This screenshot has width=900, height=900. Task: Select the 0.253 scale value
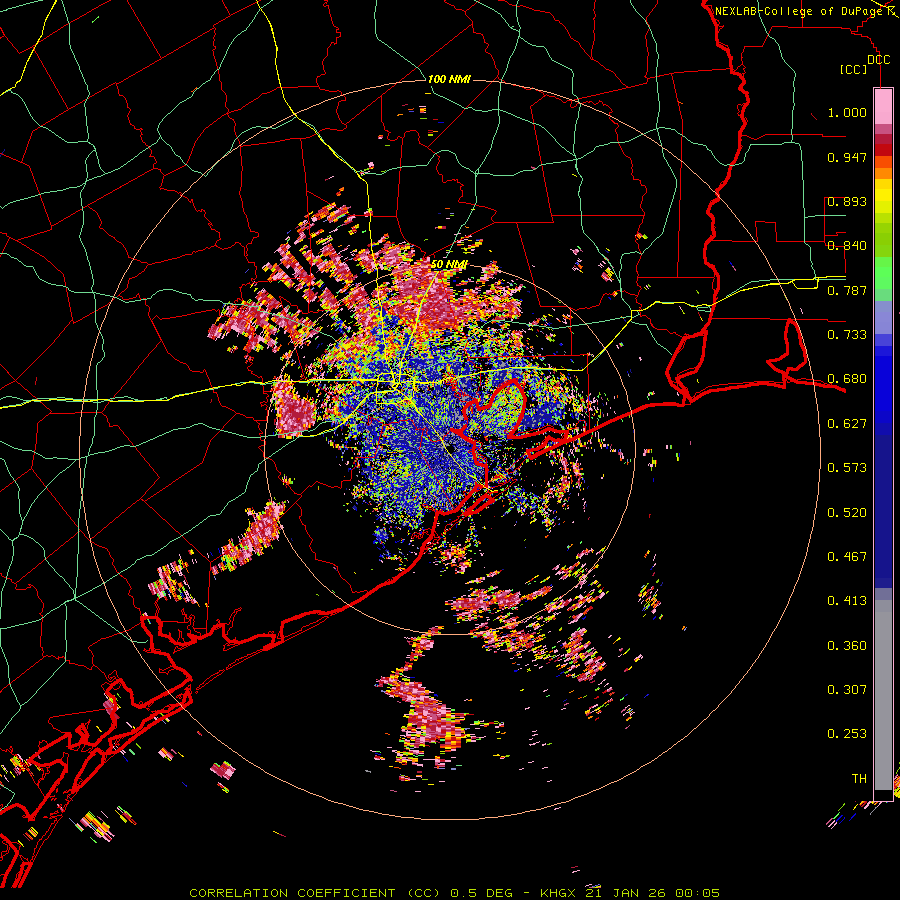point(847,734)
